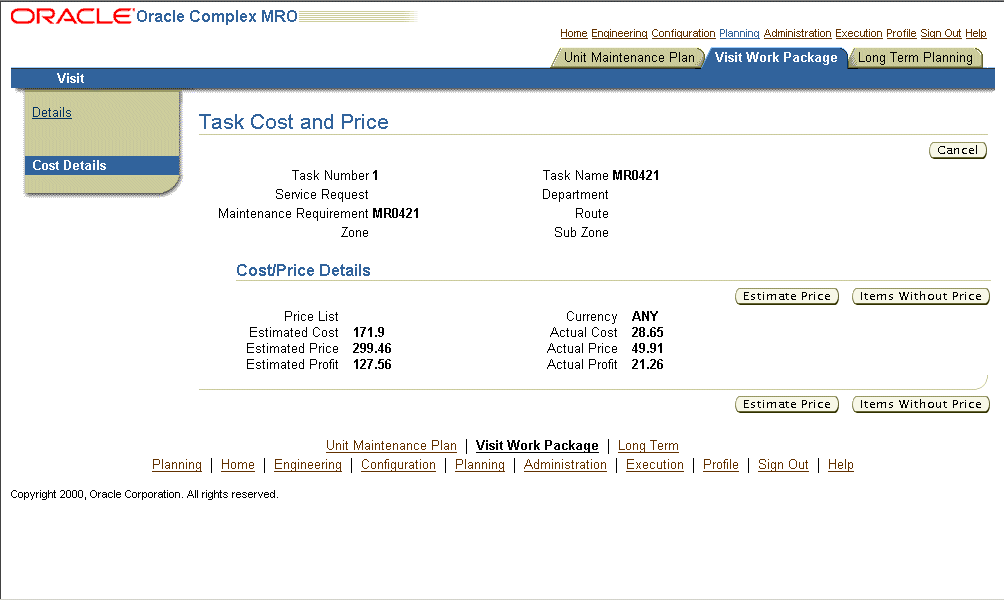The image size is (1004, 600).
Task: Open Home link in top navigation
Action: coord(573,33)
